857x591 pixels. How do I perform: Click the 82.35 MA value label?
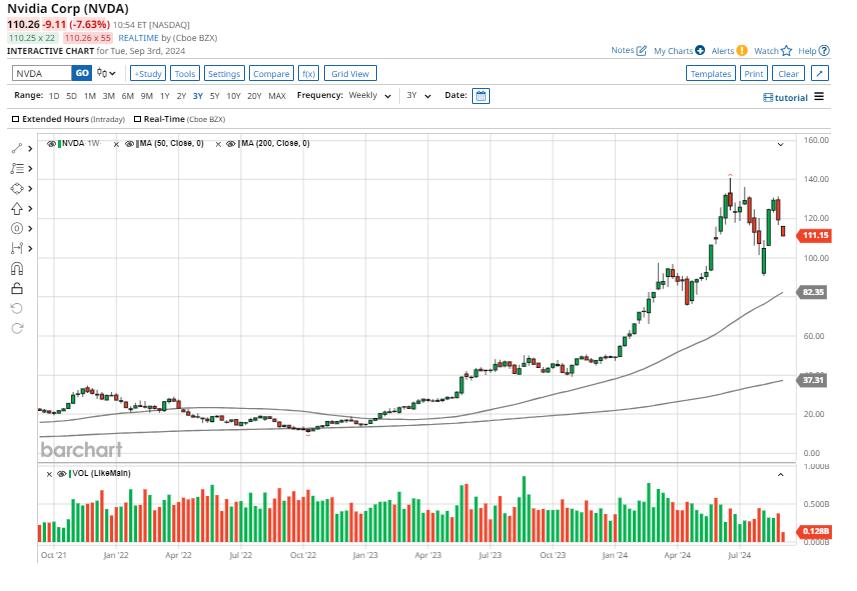coord(813,292)
